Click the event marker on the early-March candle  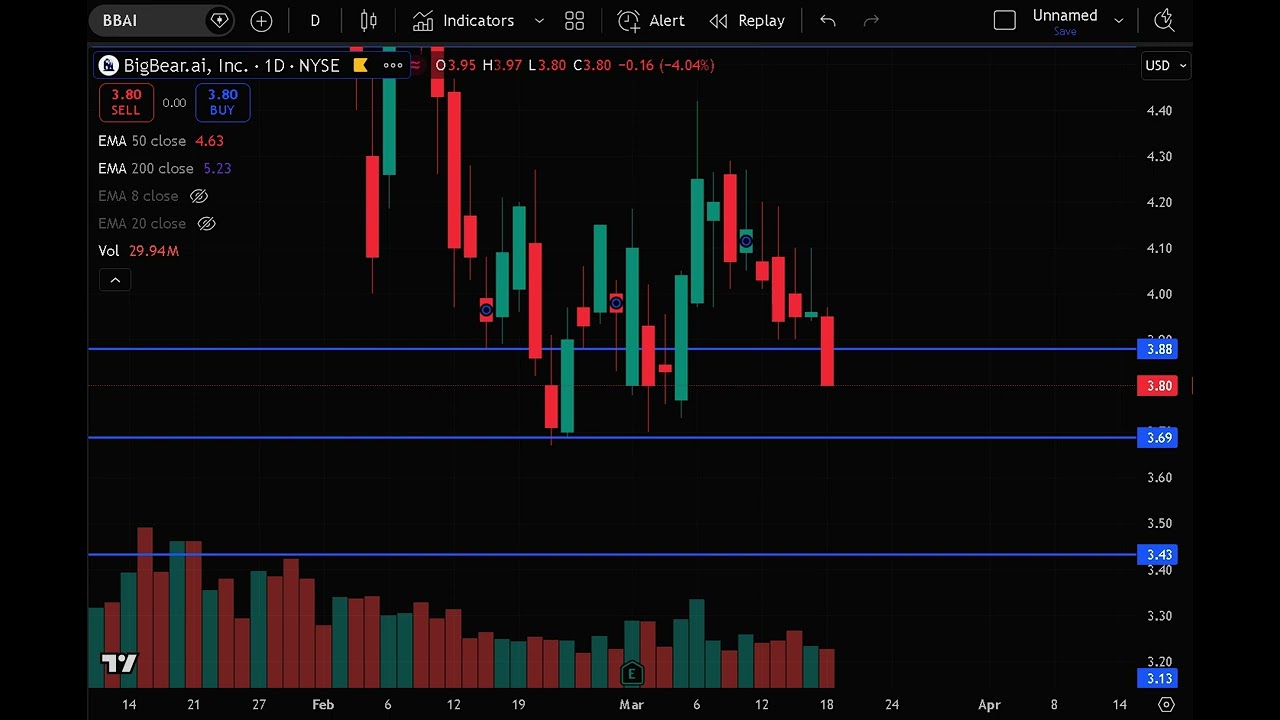coord(616,302)
